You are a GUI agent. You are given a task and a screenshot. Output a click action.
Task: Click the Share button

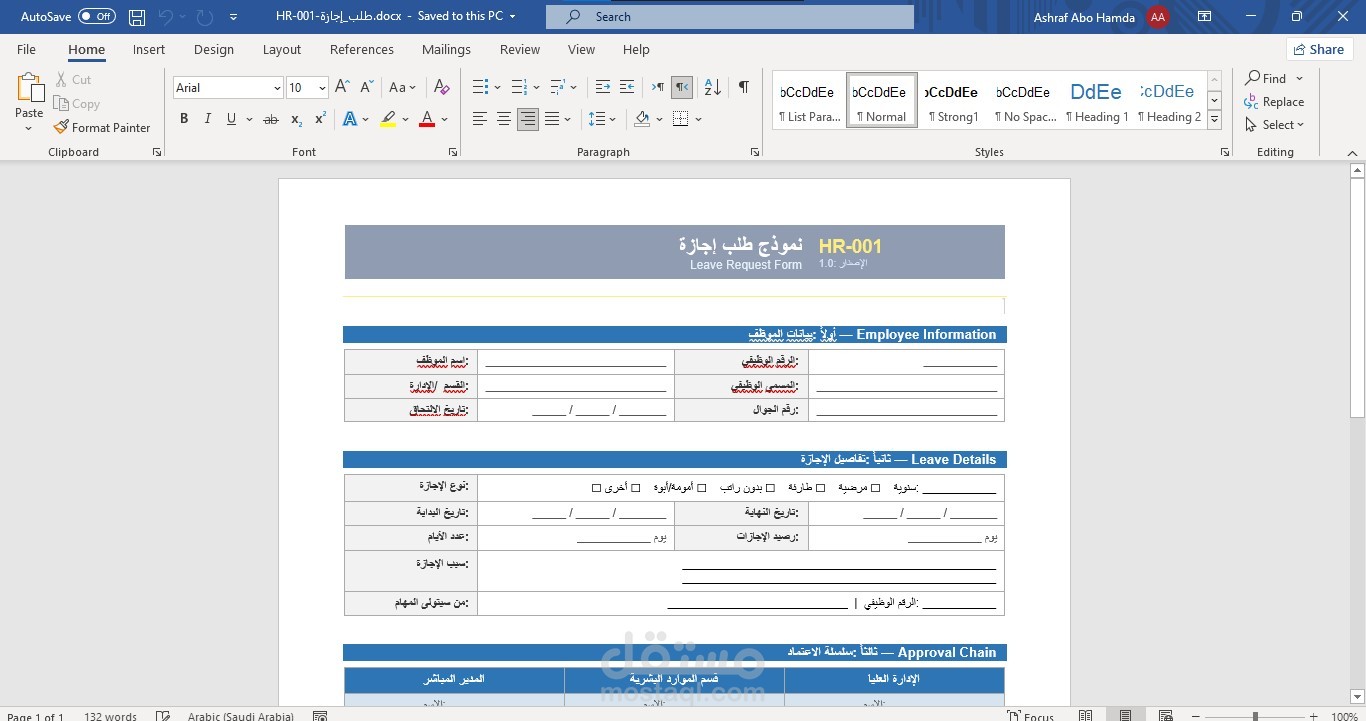1318,49
